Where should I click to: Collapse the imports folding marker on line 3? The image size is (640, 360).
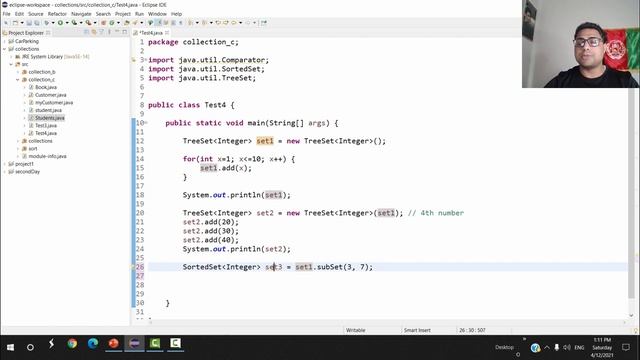146,60
